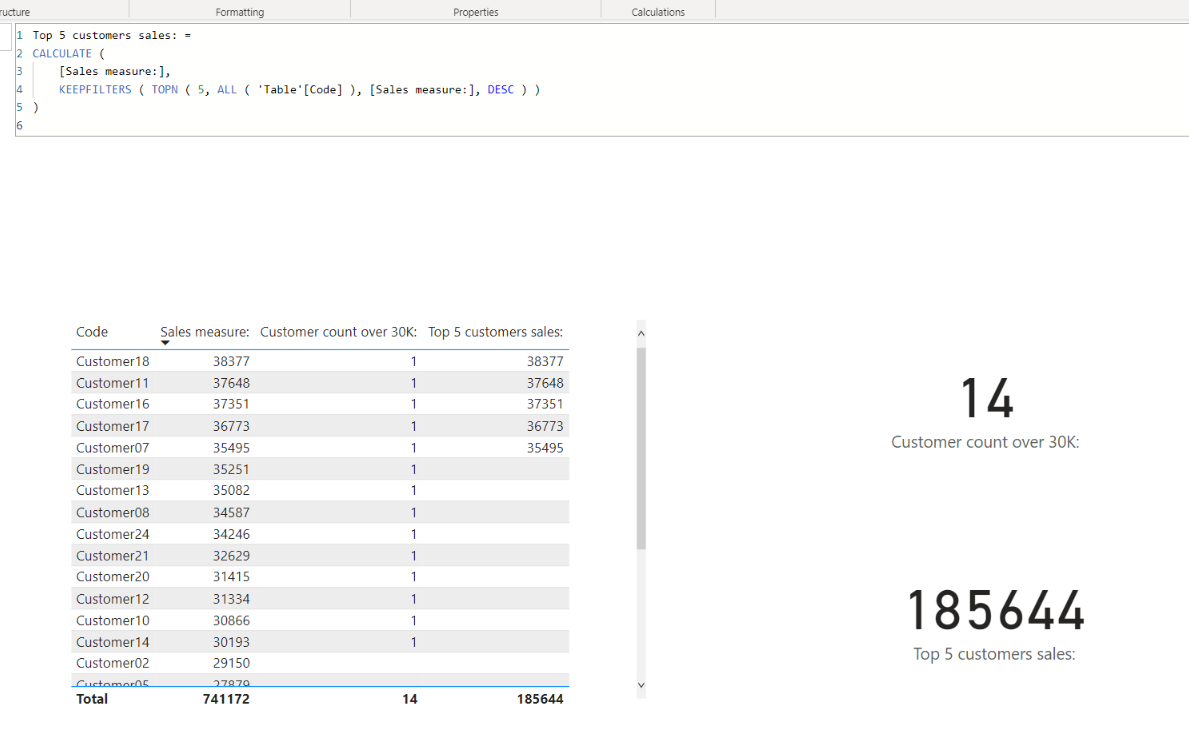Click ALL function in formula line 4
This screenshot has width=1189, height=754.
coord(227,90)
